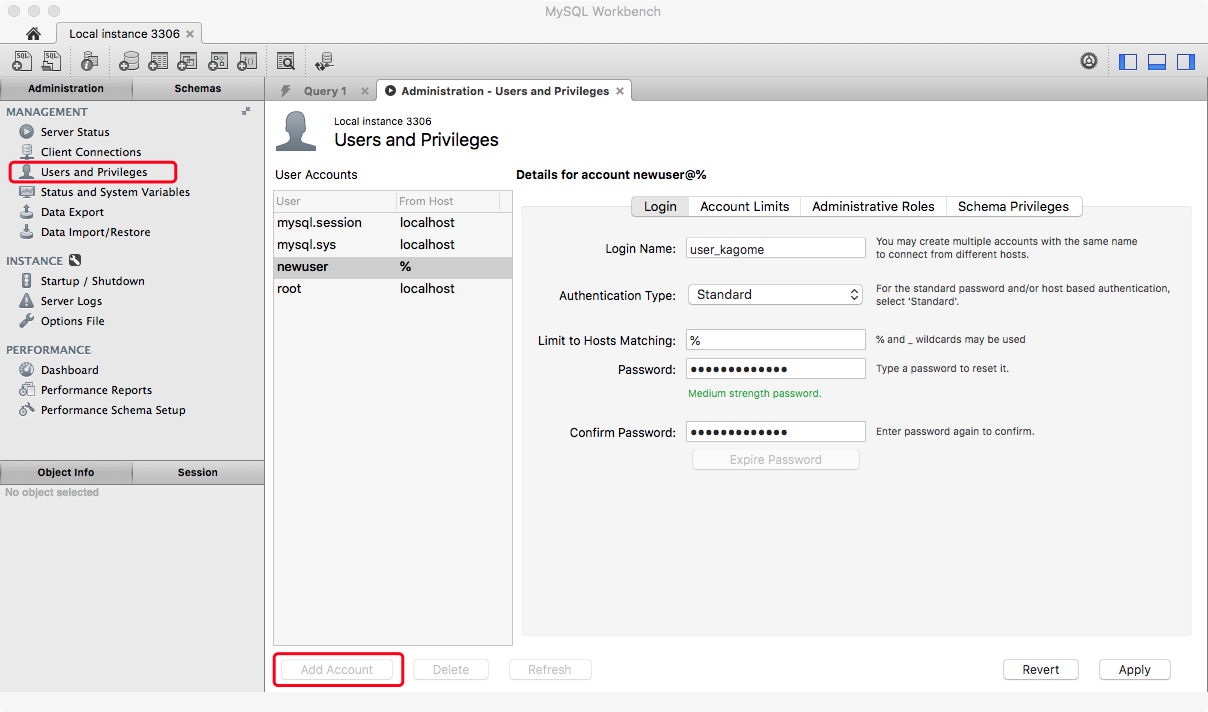Image resolution: width=1208 pixels, height=712 pixels.
Task: Collapse the Management section icon
Action: click(246, 111)
